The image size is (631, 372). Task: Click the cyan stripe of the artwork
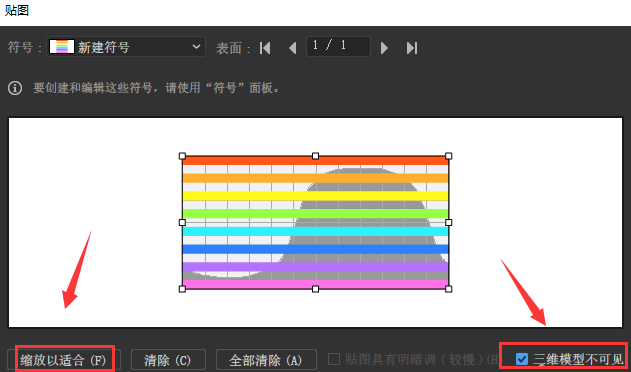tap(316, 231)
